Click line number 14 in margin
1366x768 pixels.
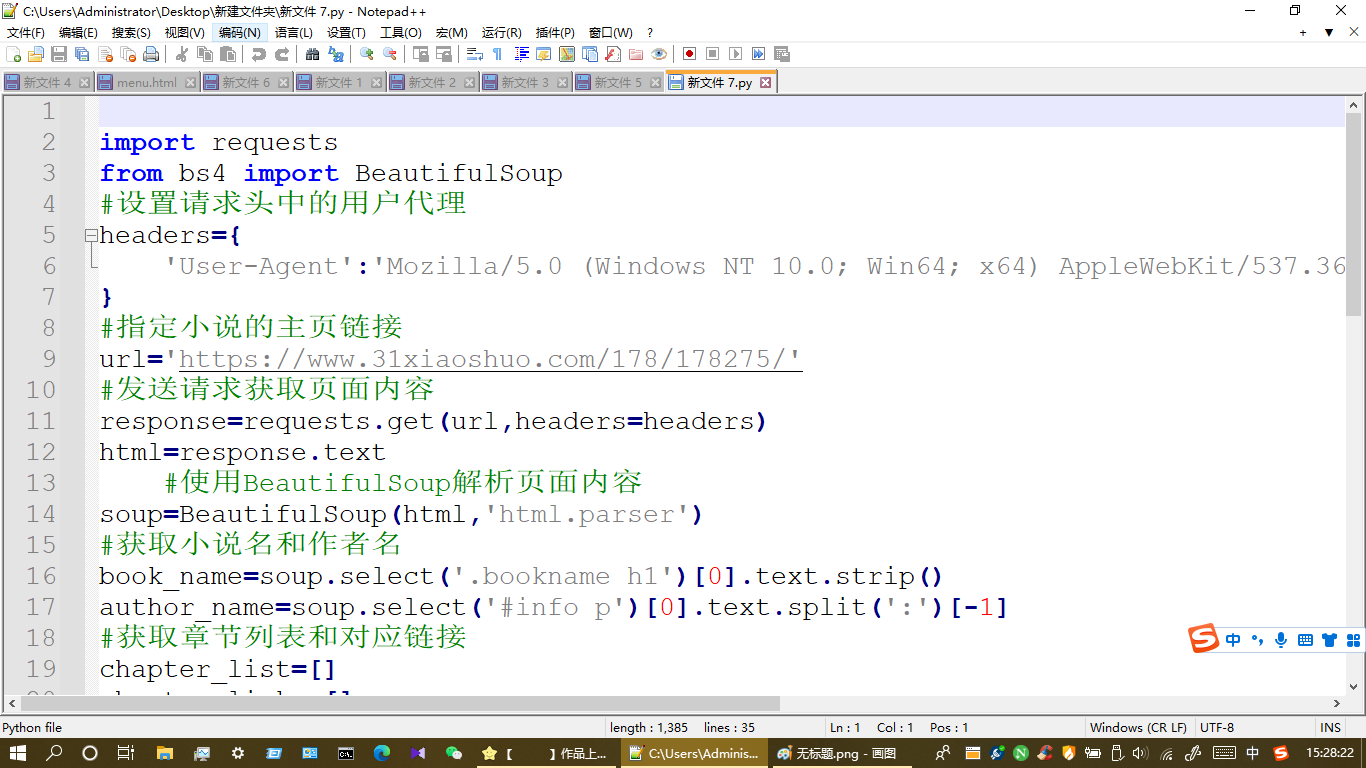[x=41, y=514]
